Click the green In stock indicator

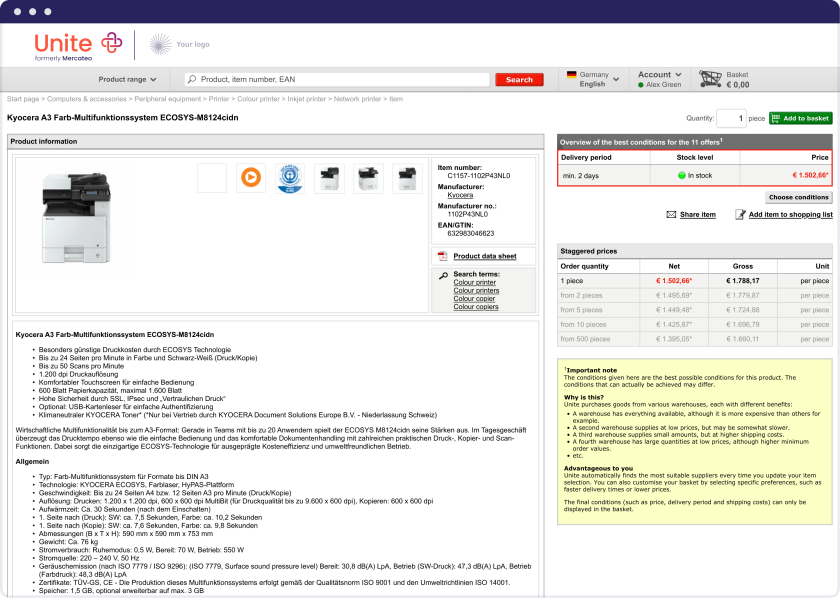(682, 175)
